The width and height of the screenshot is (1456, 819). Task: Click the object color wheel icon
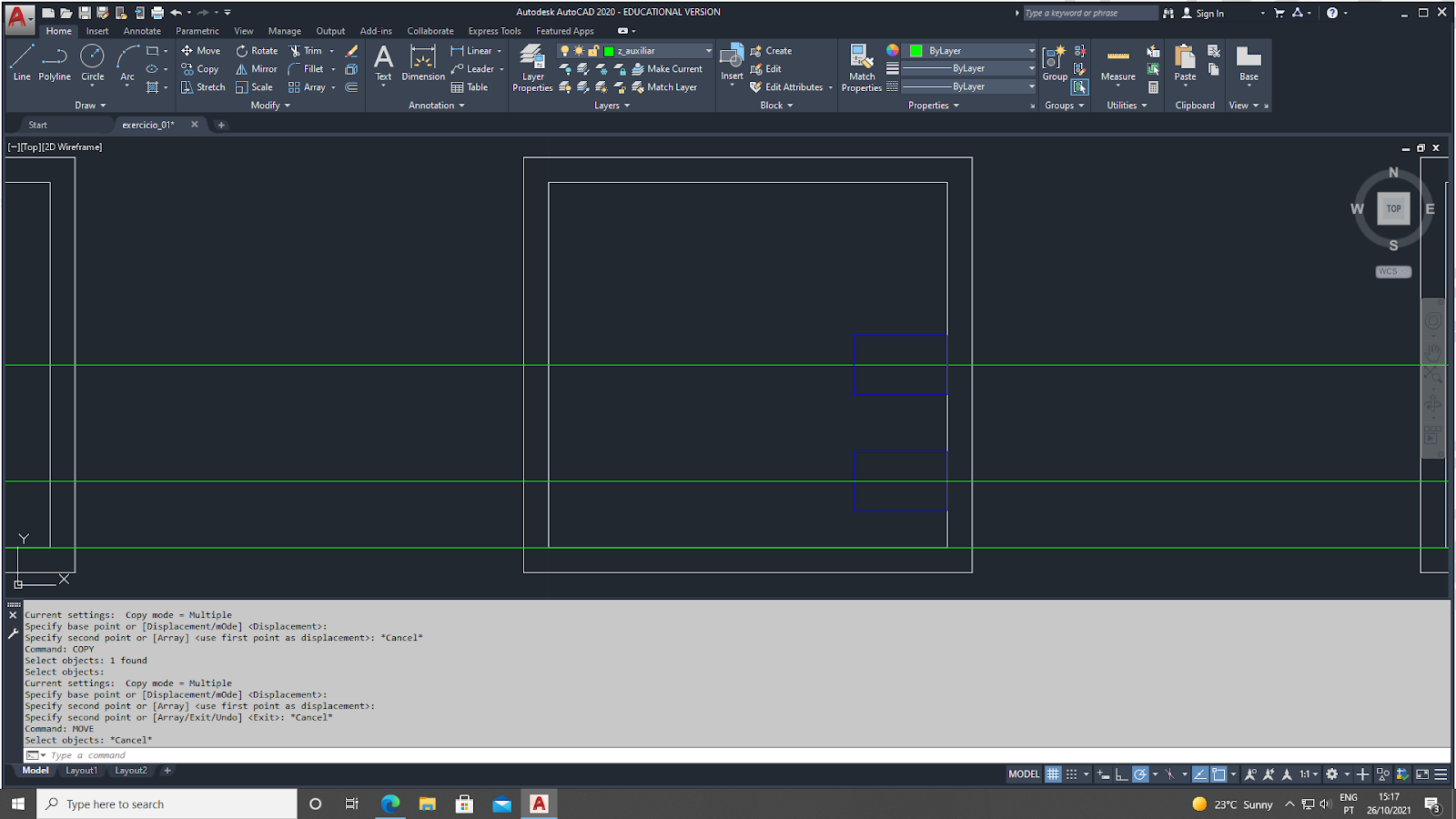click(893, 51)
